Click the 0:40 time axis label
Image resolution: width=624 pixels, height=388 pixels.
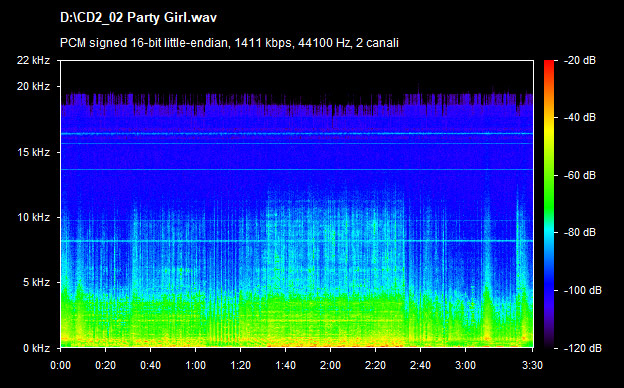[x=150, y=365]
